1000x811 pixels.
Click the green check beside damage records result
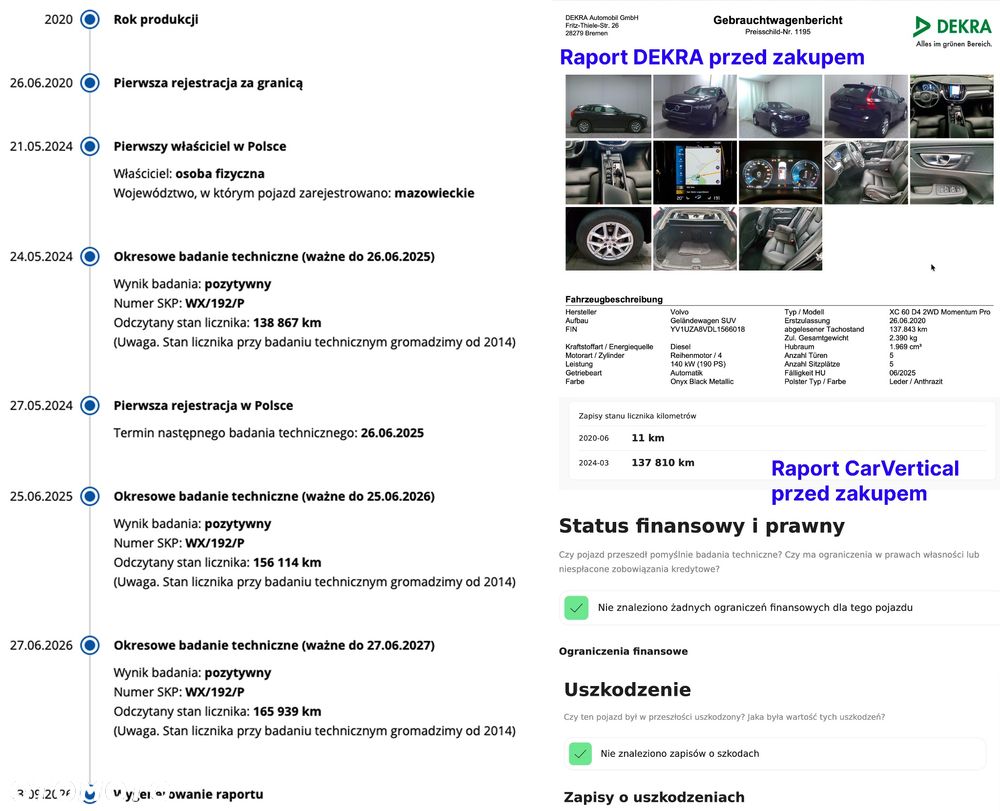click(580, 754)
